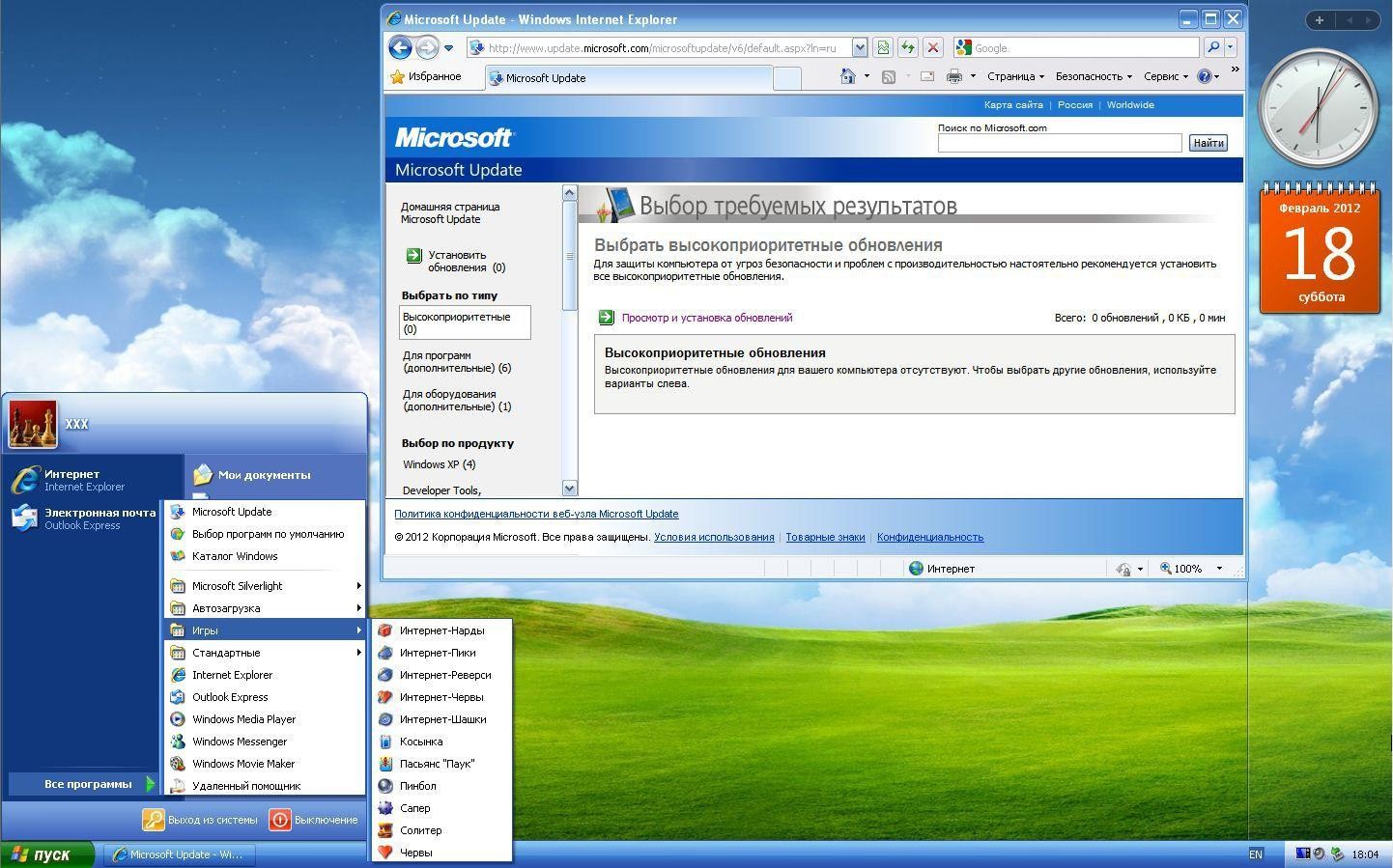
Task: Launch Солитер from the games submenu
Action: point(441,830)
